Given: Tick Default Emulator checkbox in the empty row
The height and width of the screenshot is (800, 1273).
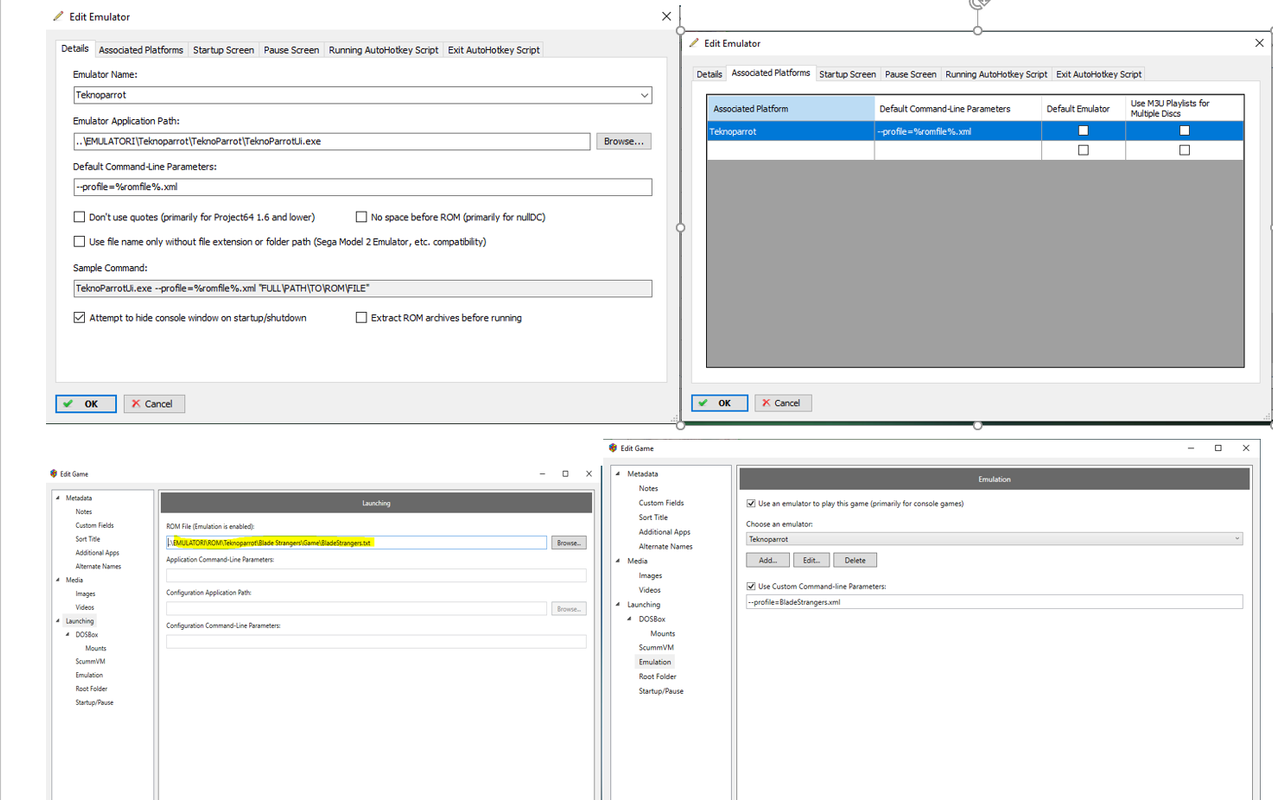Looking at the screenshot, I should pyautogui.click(x=1083, y=150).
